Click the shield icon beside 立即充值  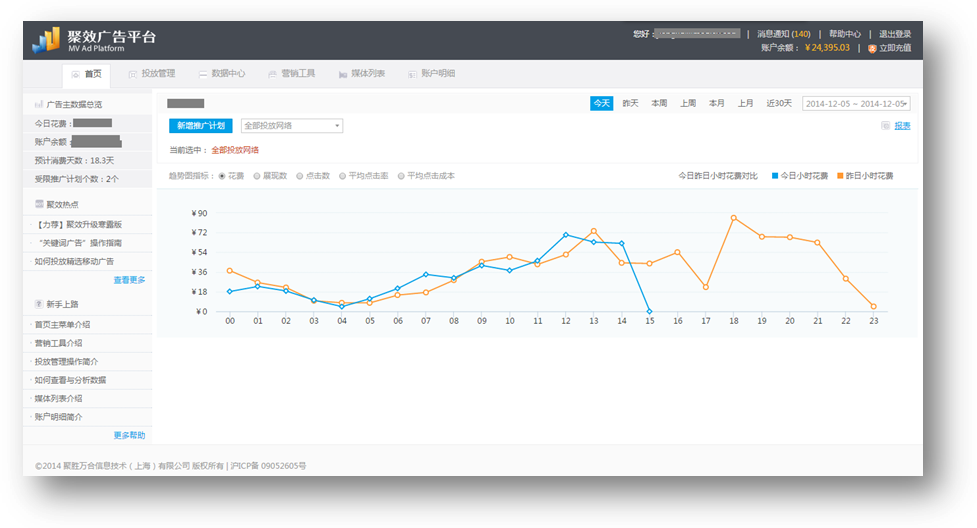pyautogui.click(x=872, y=48)
